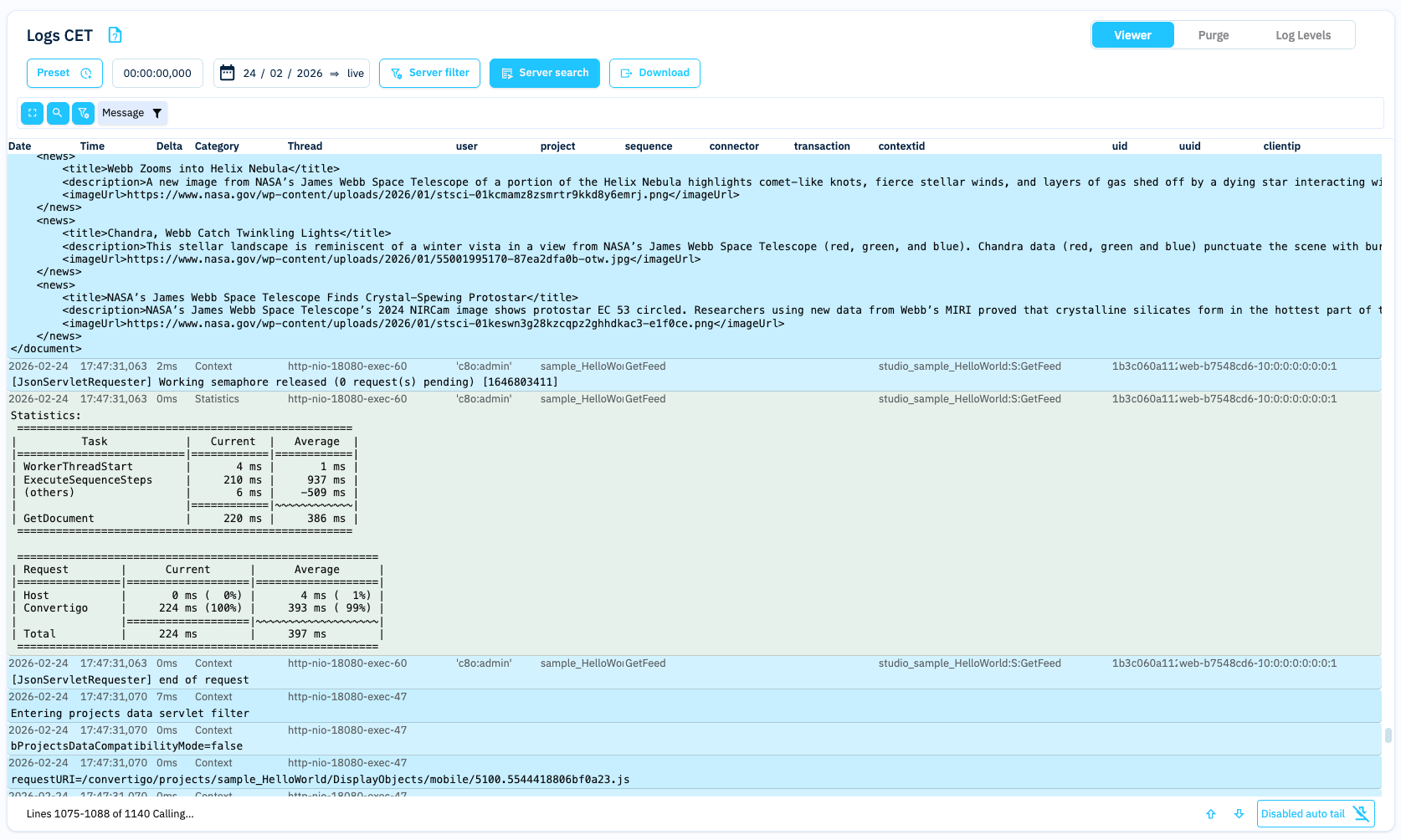Switch to the Log Levels tab
The height and width of the screenshot is (840, 1401).
click(1302, 35)
